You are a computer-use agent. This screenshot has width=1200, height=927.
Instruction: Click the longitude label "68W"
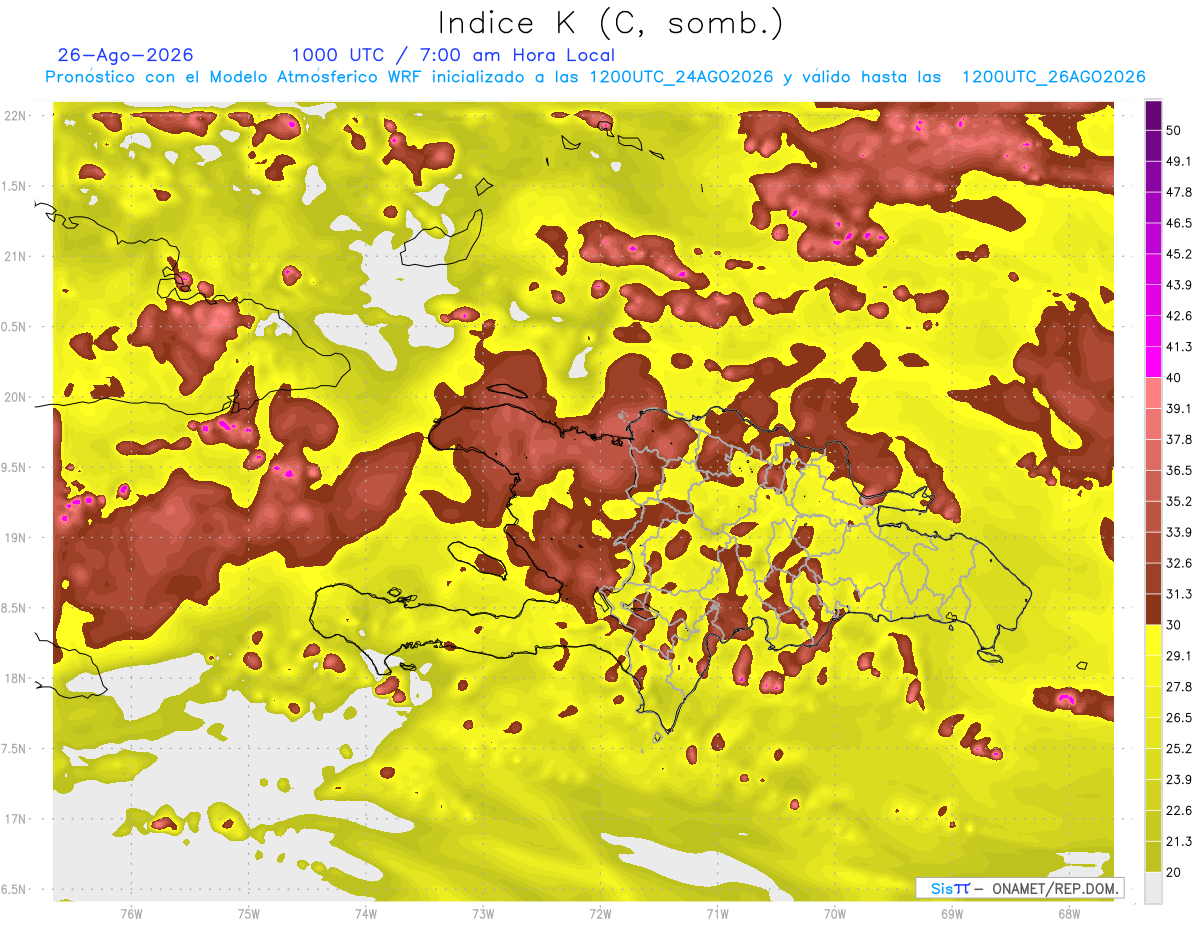[x=1068, y=914]
